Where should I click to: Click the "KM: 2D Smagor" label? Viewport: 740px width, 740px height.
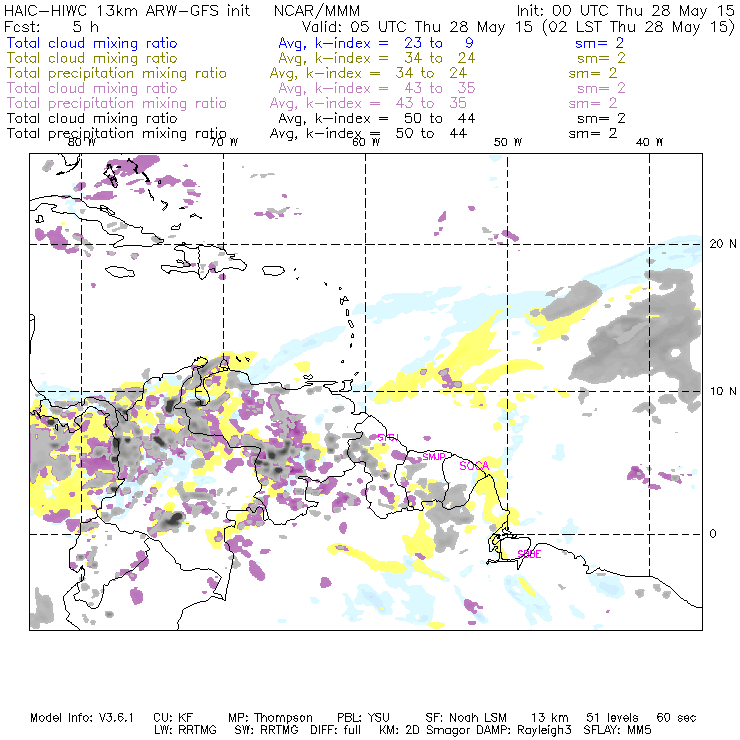[424, 730]
